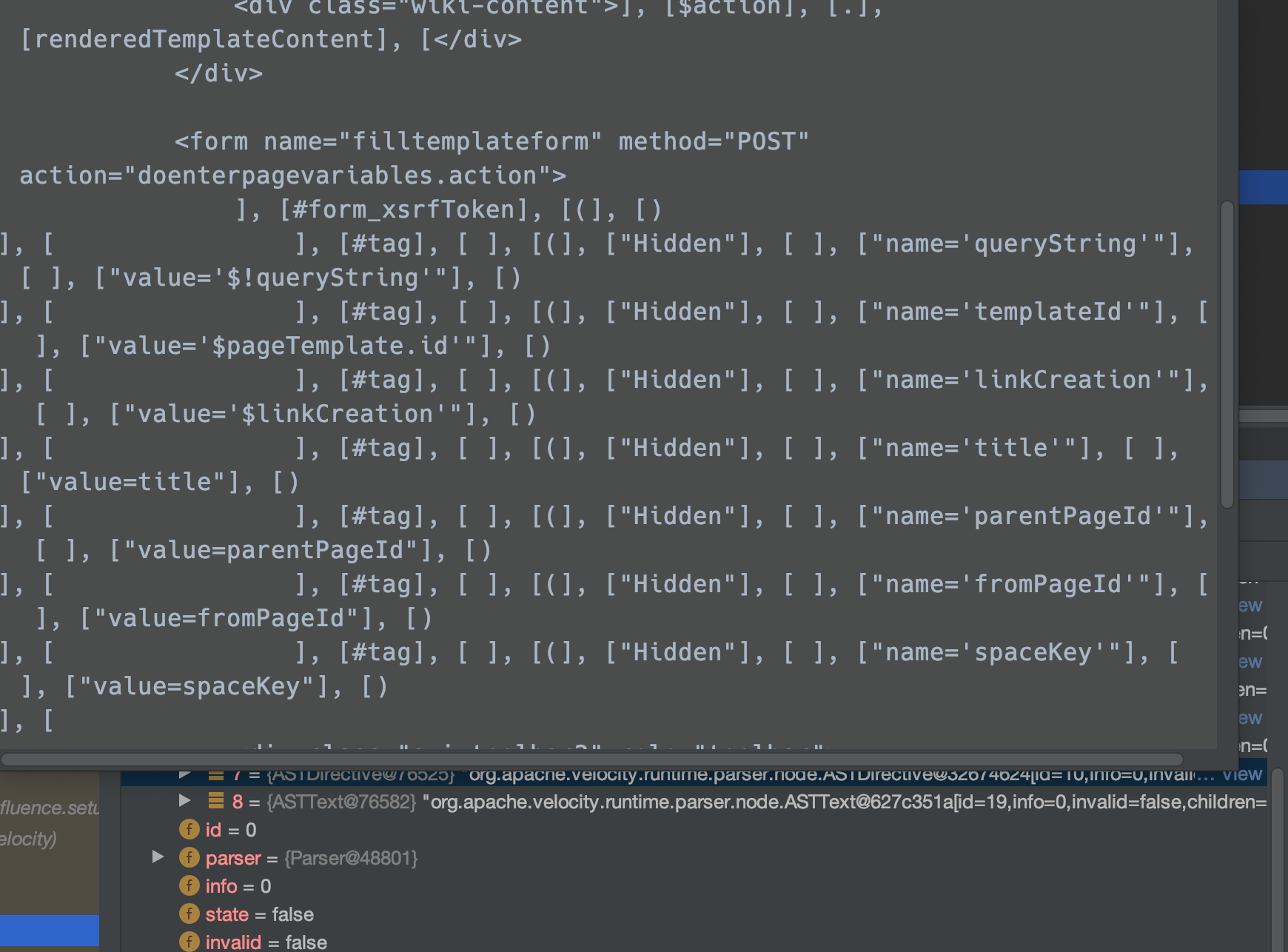Click '"value=fromPageId"' text in popup

[227, 618]
